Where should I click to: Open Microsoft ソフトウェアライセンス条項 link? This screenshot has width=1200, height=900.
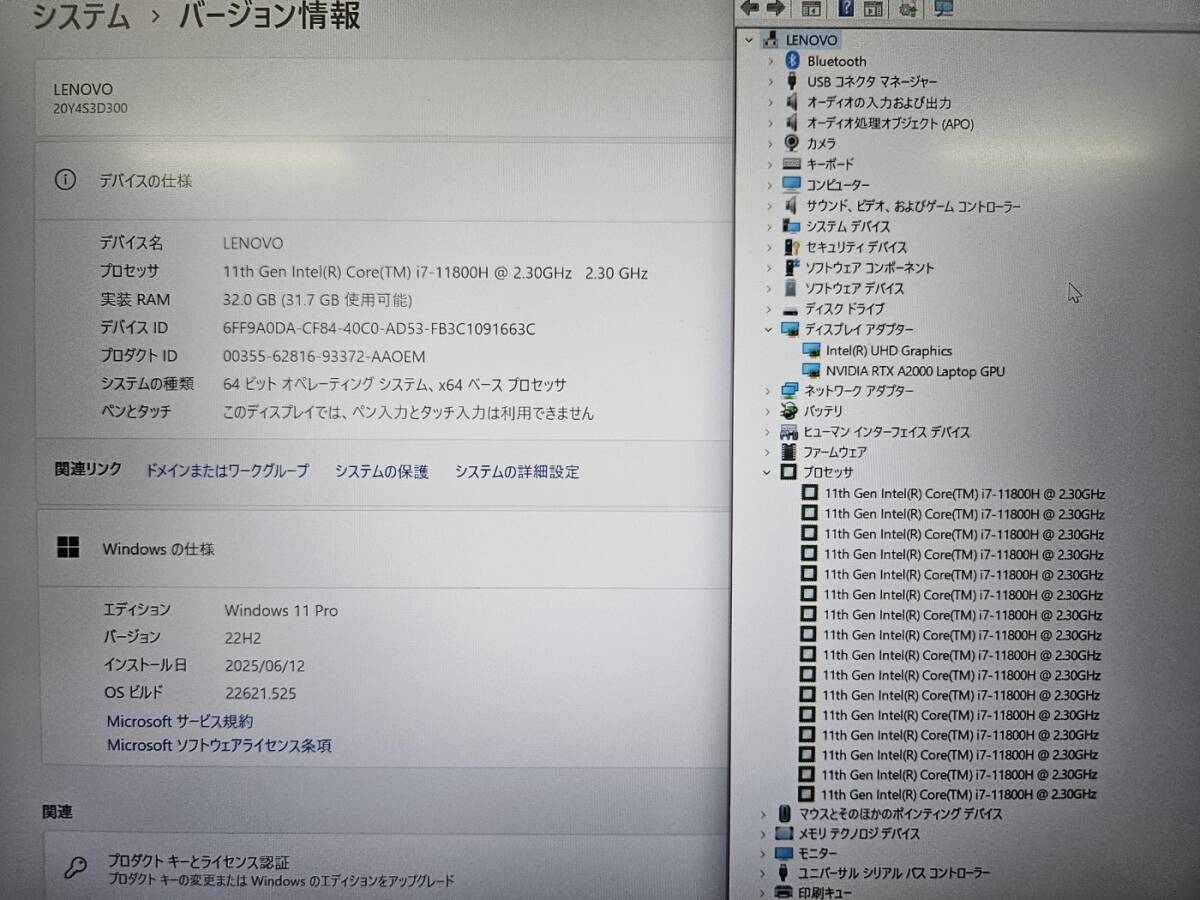pyautogui.click(x=219, y=745)
